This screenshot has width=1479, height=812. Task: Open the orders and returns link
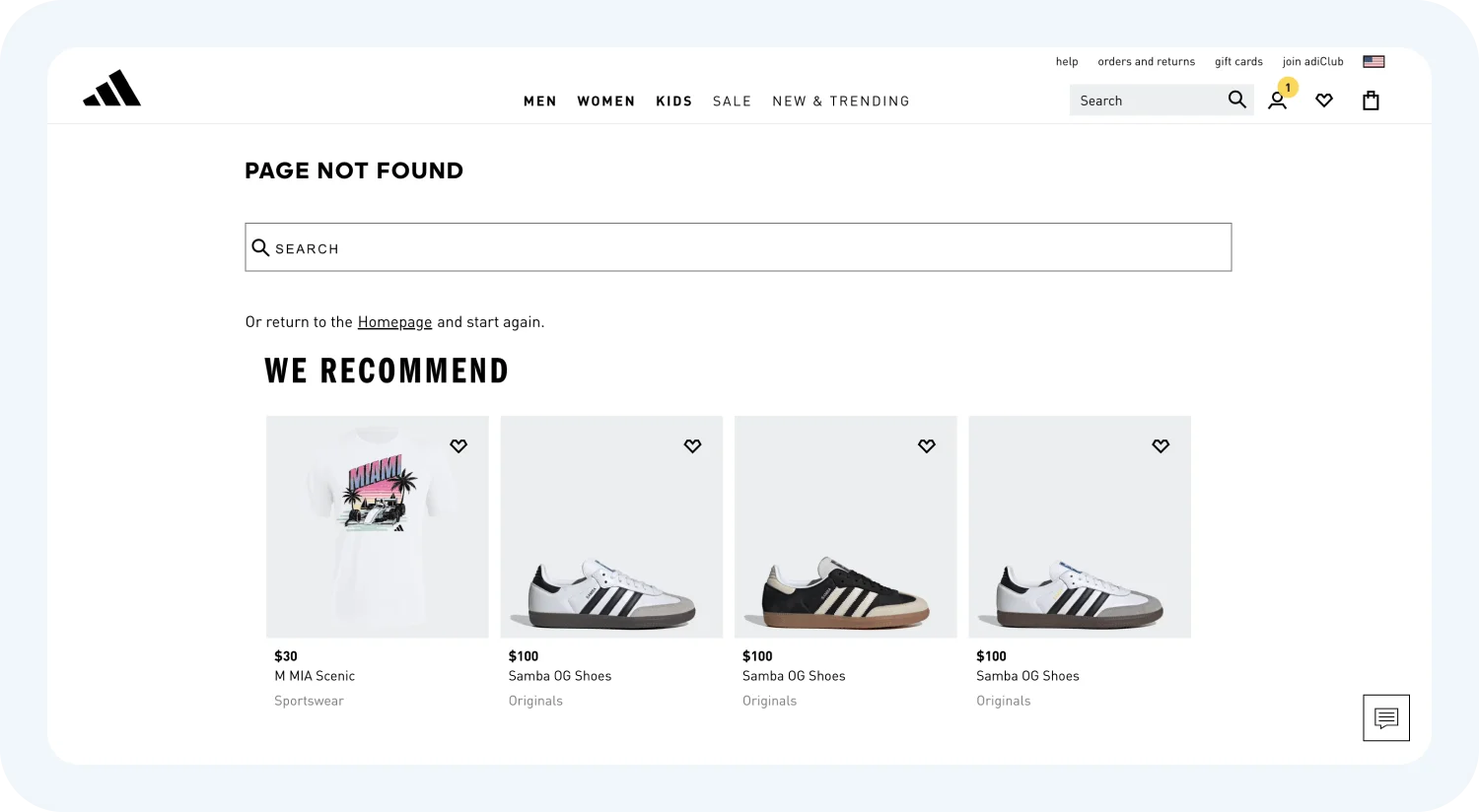[x=1146, y=61]
